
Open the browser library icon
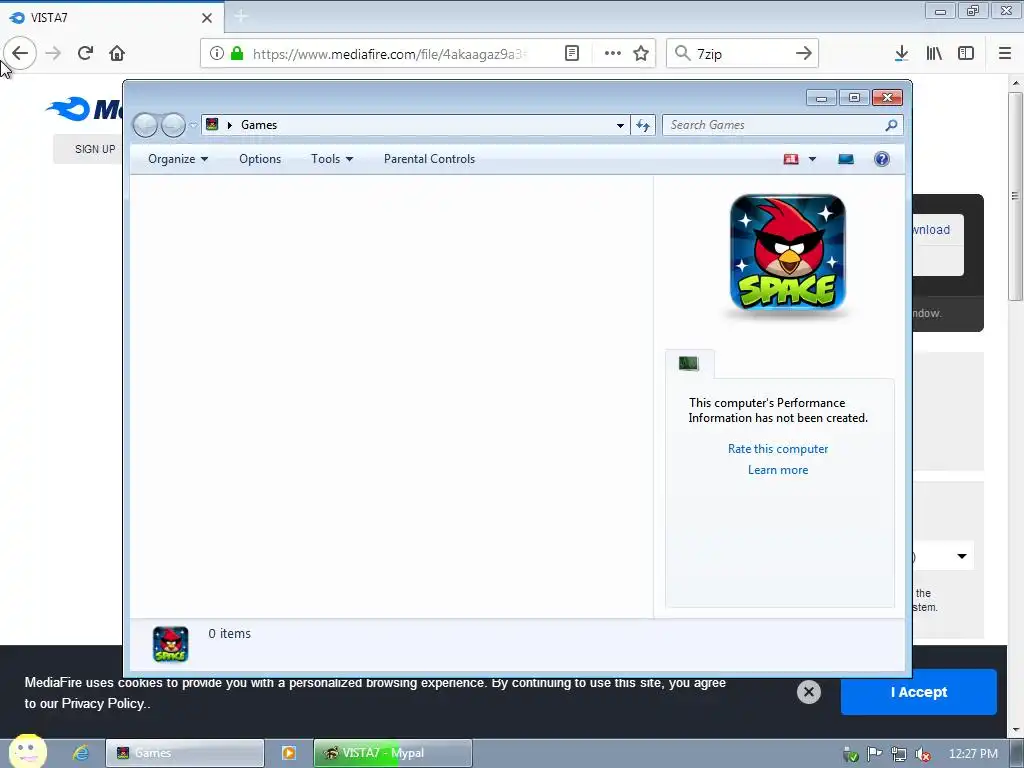(934, 53)
